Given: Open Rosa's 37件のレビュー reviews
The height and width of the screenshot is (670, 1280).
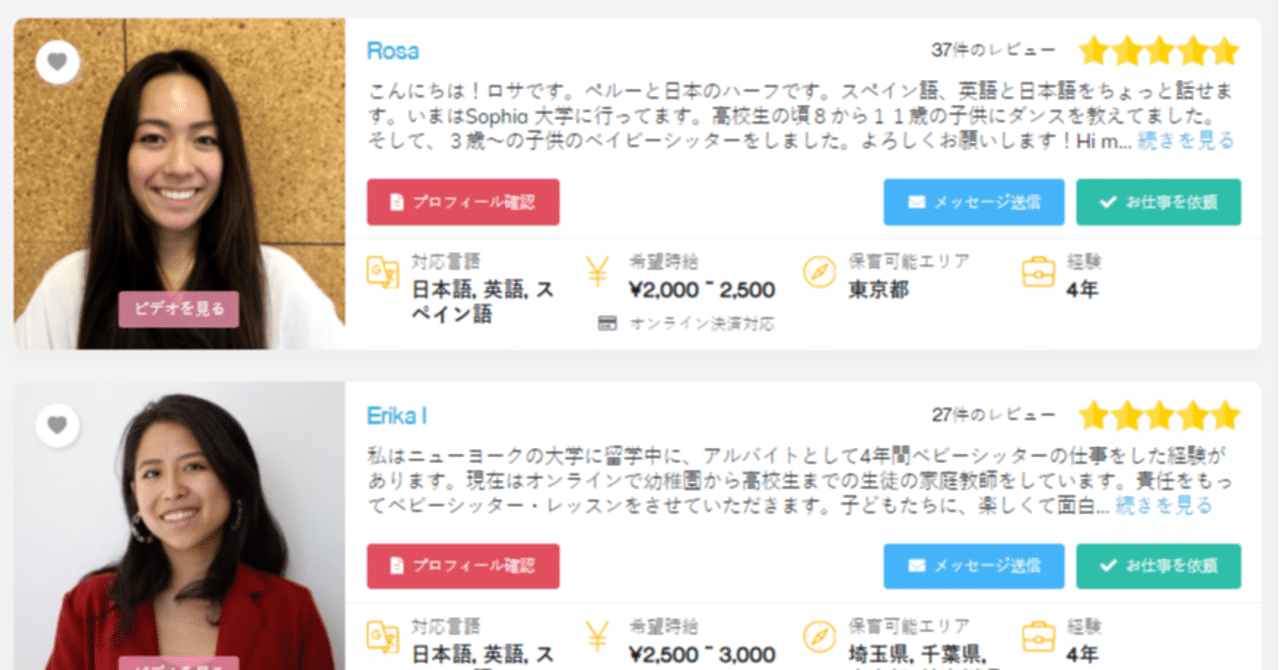Looking at the screenshot, I should click(x=993, y=50).
